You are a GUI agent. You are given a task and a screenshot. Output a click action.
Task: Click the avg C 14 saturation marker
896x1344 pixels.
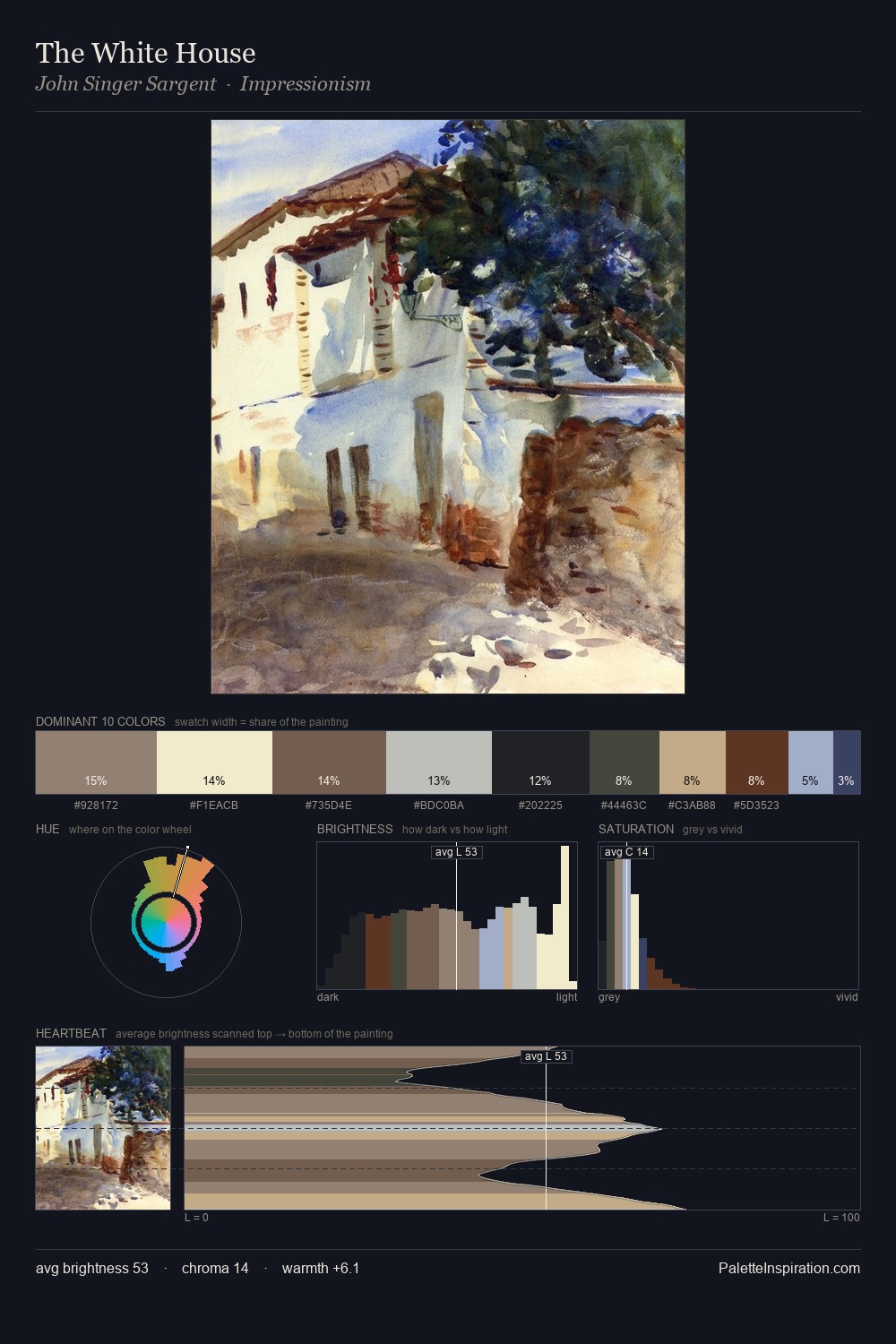click(x=626, y=852)
